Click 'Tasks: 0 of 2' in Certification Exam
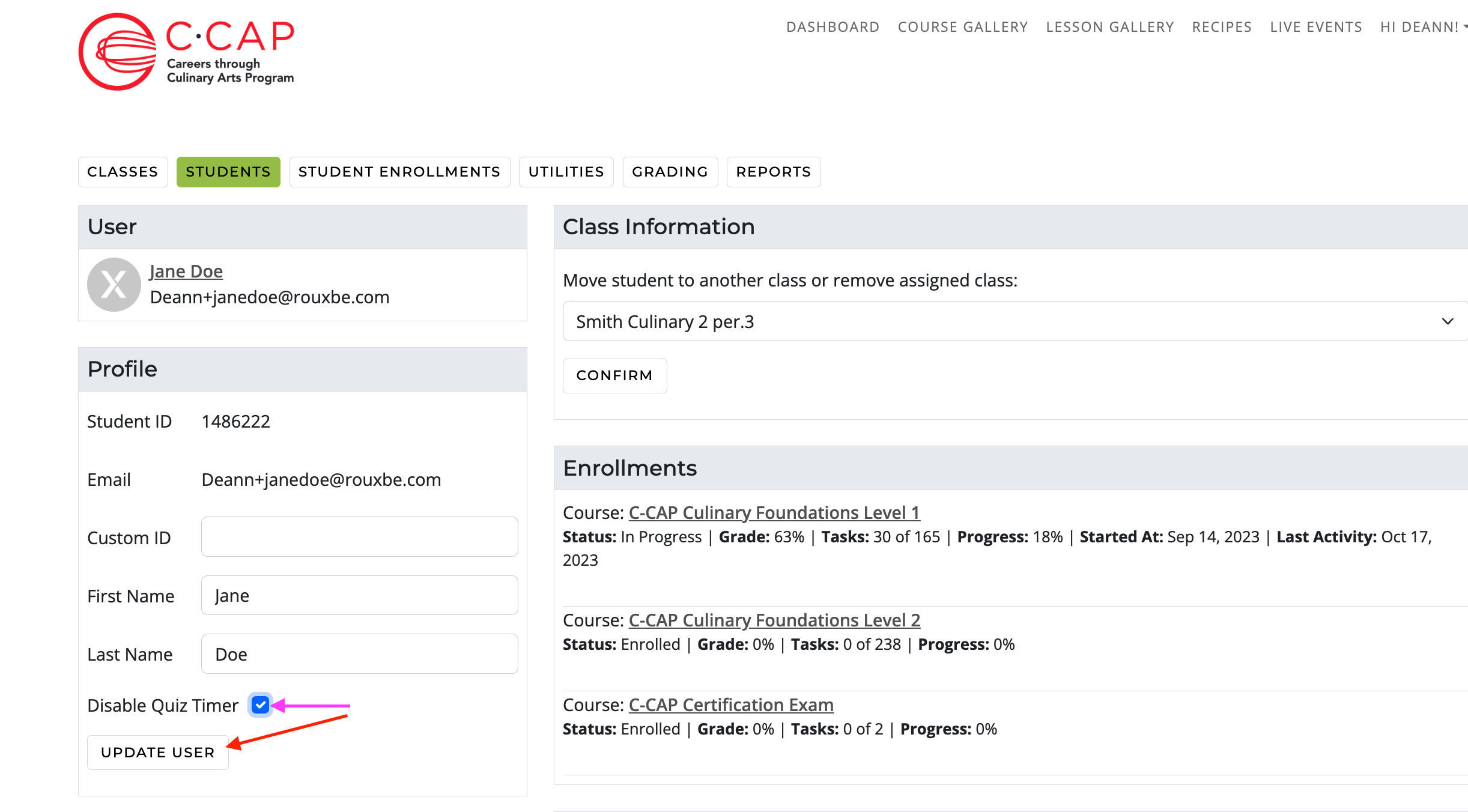Screen dimensions: 1468x812 [x=837, y=729]
